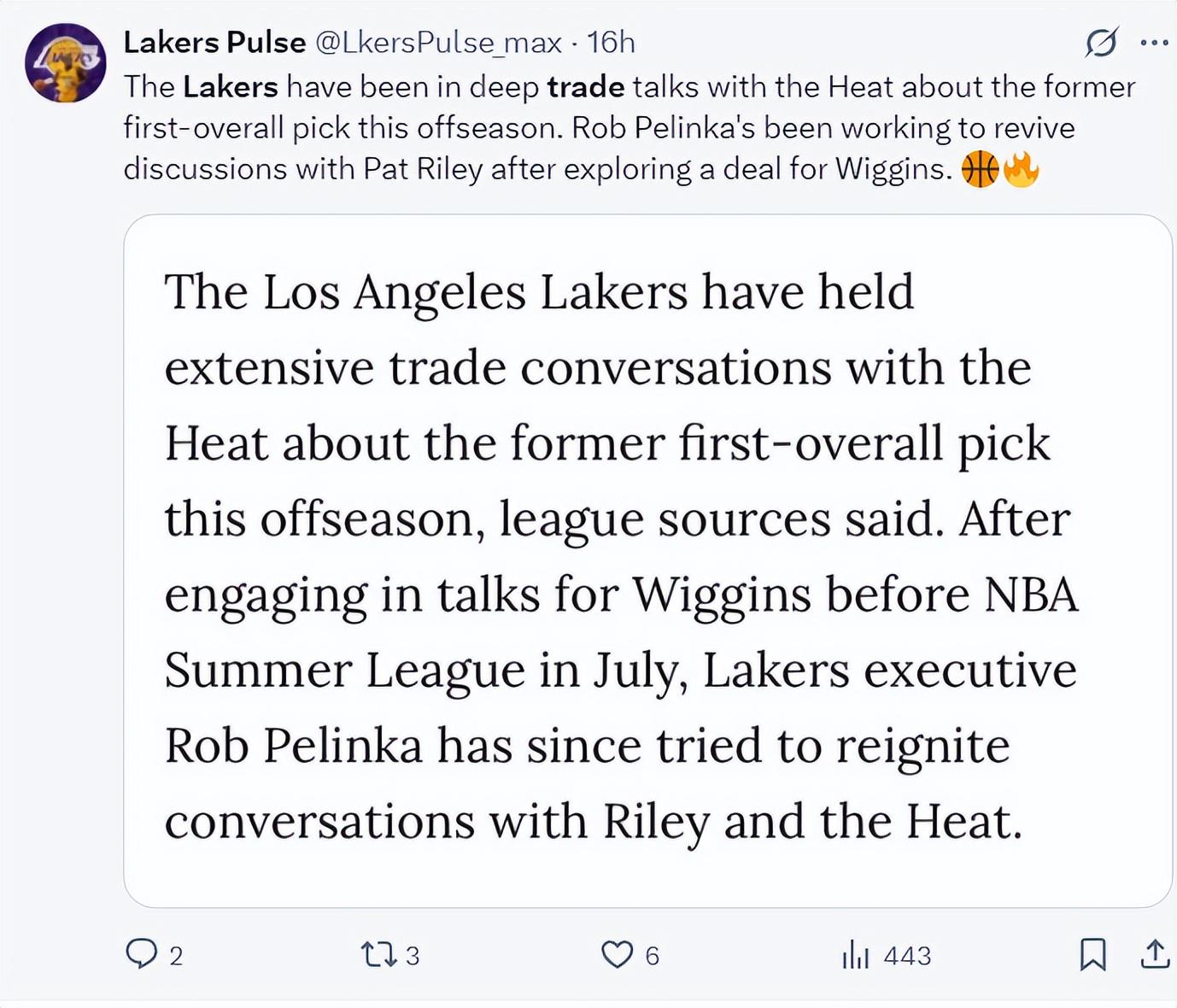The image size is (1177, 1008).
Task: Open the @LkersPulse_max handle link
Action: click(438, 42)
